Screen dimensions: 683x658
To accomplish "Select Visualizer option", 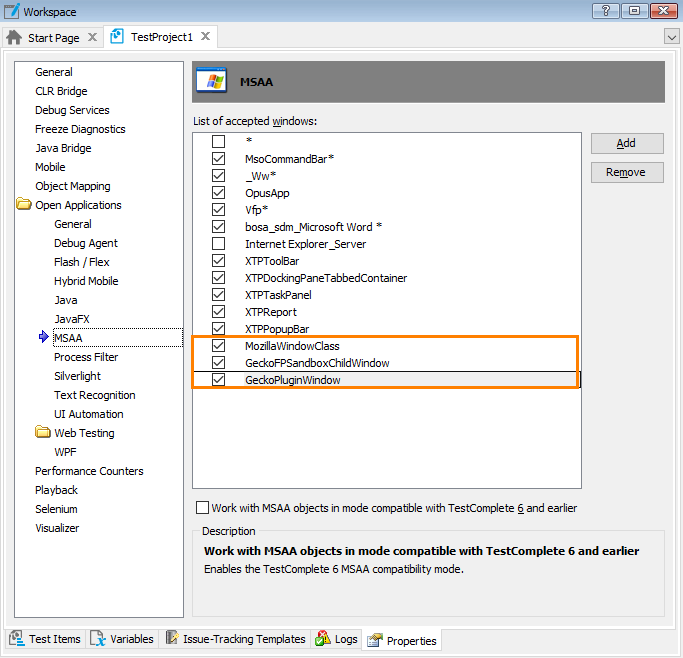I will (x=57, y=528).
